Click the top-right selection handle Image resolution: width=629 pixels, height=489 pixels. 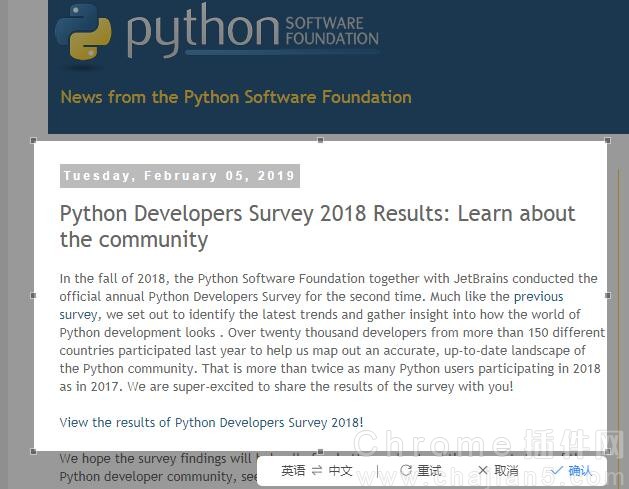[x=608, y=140]
